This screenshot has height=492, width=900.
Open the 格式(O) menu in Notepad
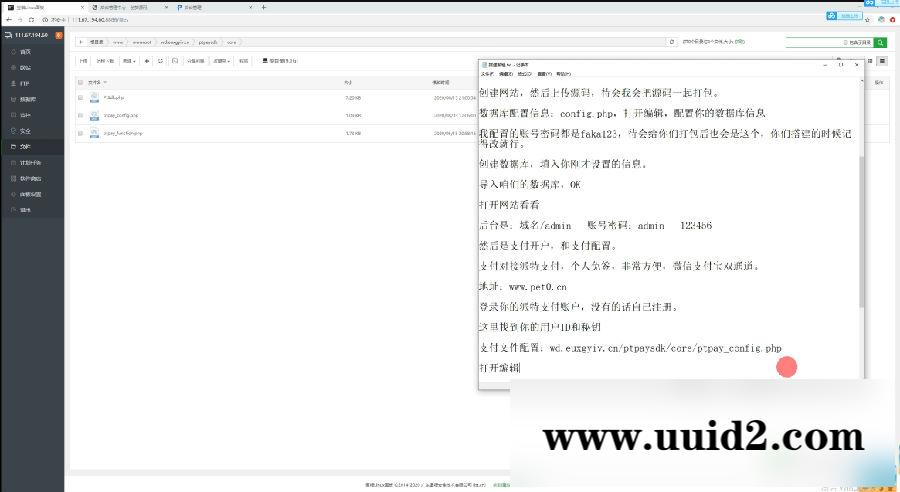[525, 74]
